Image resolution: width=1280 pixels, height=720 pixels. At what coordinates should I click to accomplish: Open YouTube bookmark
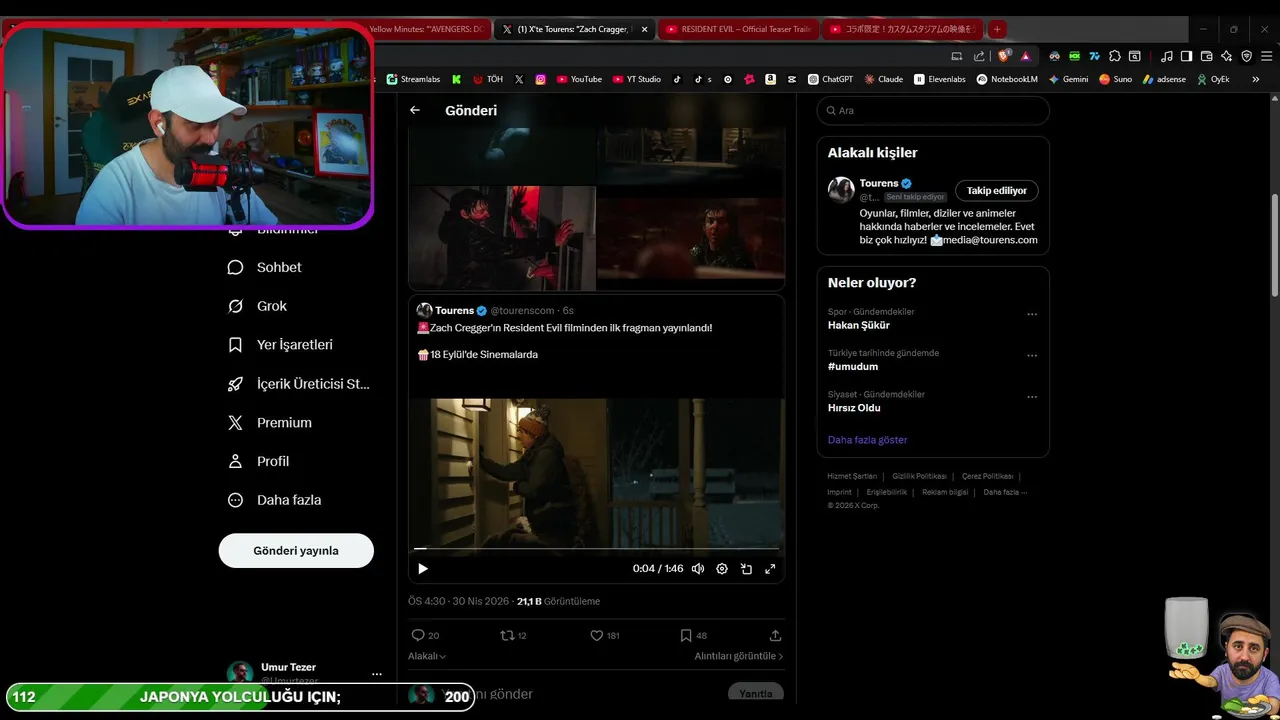coord(579,79)
